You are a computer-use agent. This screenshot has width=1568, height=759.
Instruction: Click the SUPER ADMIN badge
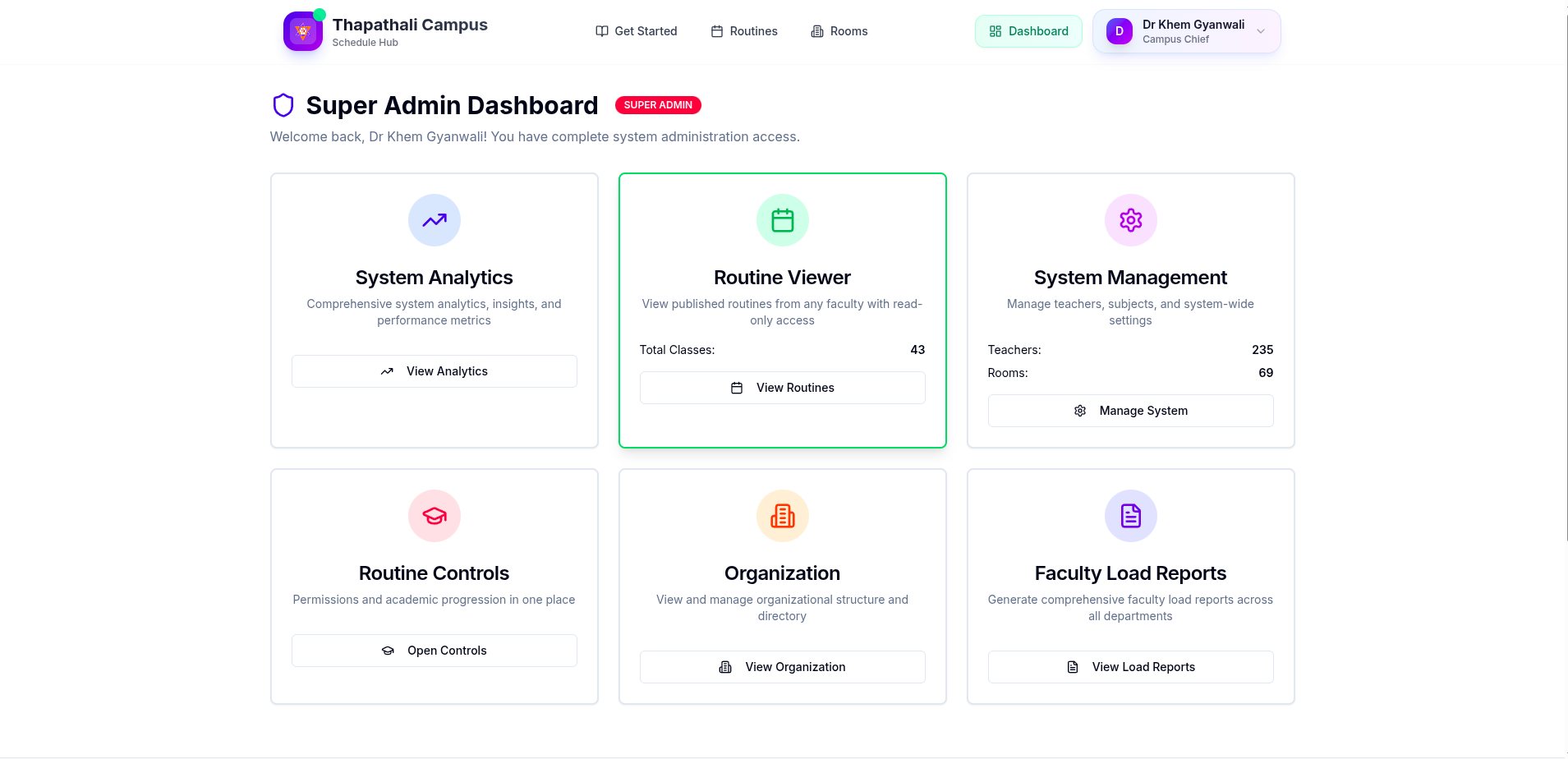point(658,105)
